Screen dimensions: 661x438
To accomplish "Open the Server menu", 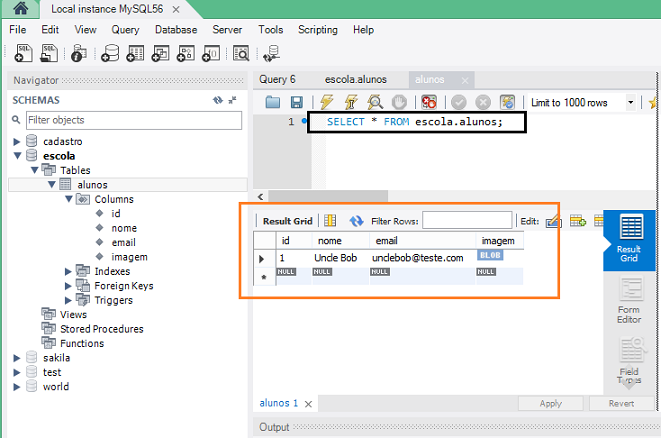I will [x=227, y=30].
